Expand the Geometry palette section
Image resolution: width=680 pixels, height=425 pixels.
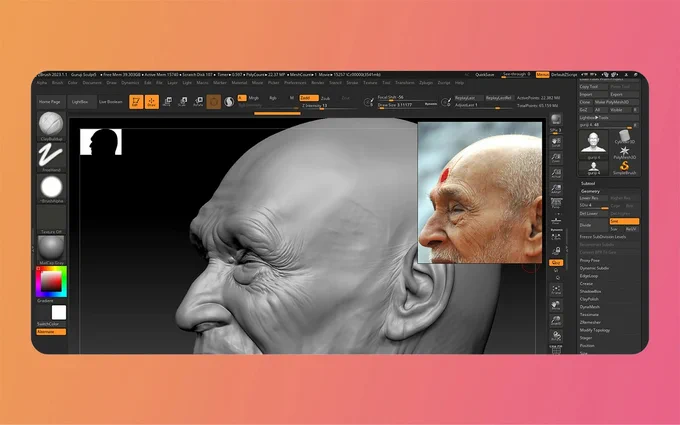coord(590,191)
